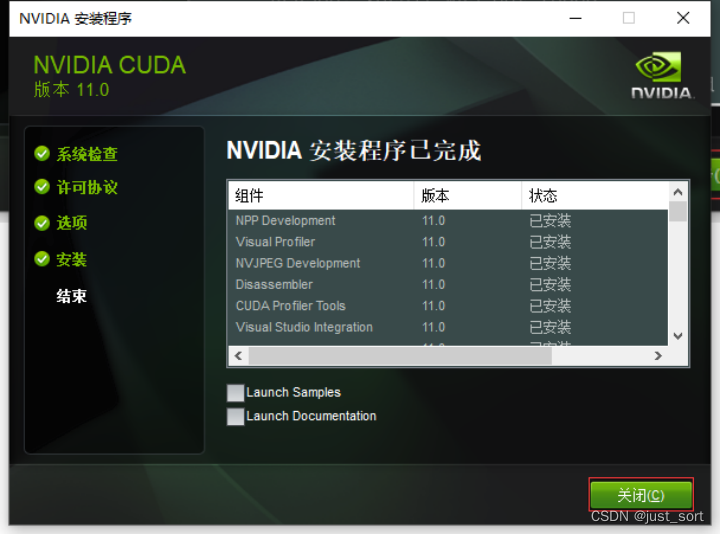Viewport: 720px width, 534px height.
Task: Click the 安装 step label
Action: pyautogui.click(x=72, y=259)
